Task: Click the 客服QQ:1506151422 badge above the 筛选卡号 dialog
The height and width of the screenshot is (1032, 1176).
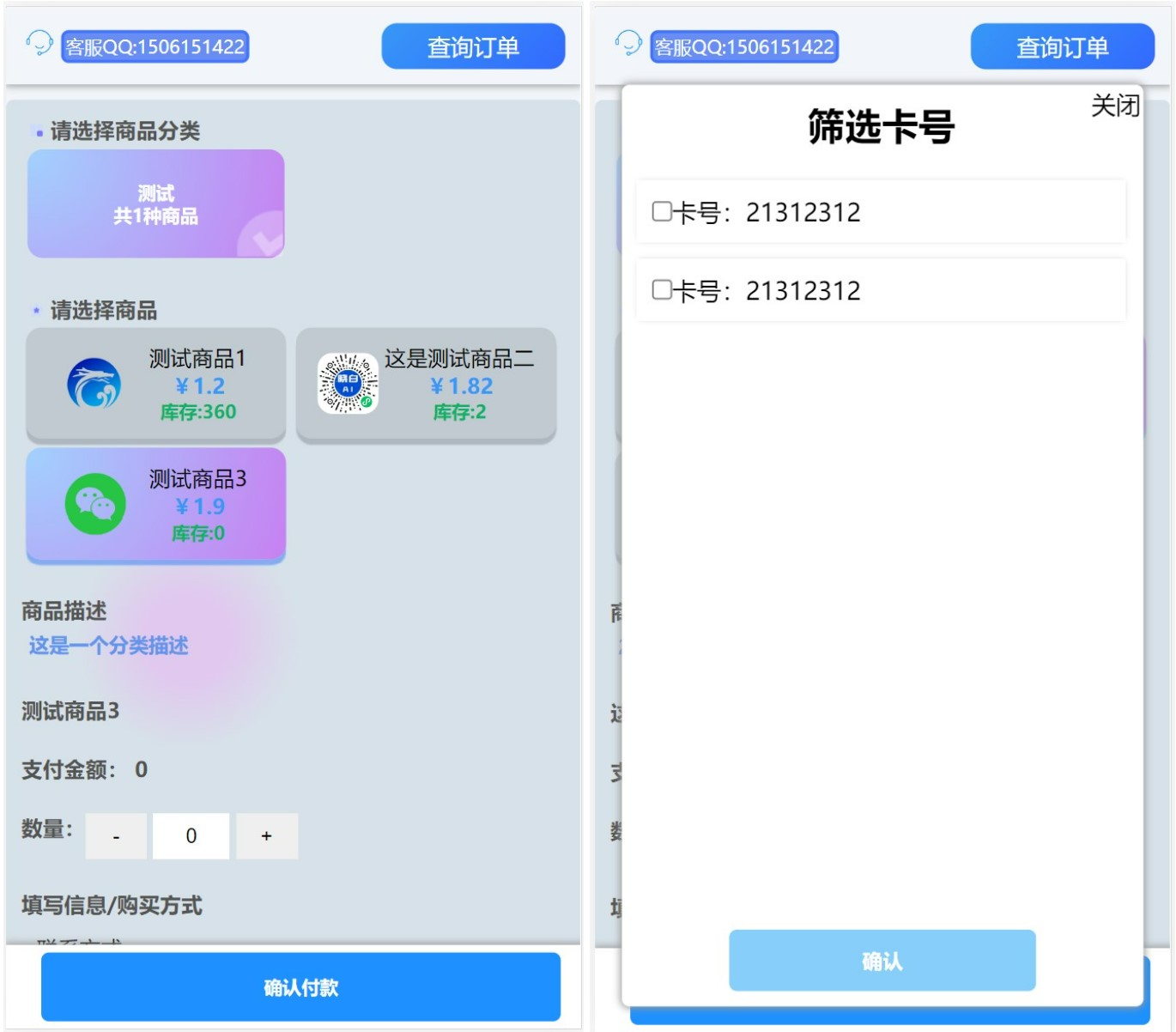Action: coord(743,47)
